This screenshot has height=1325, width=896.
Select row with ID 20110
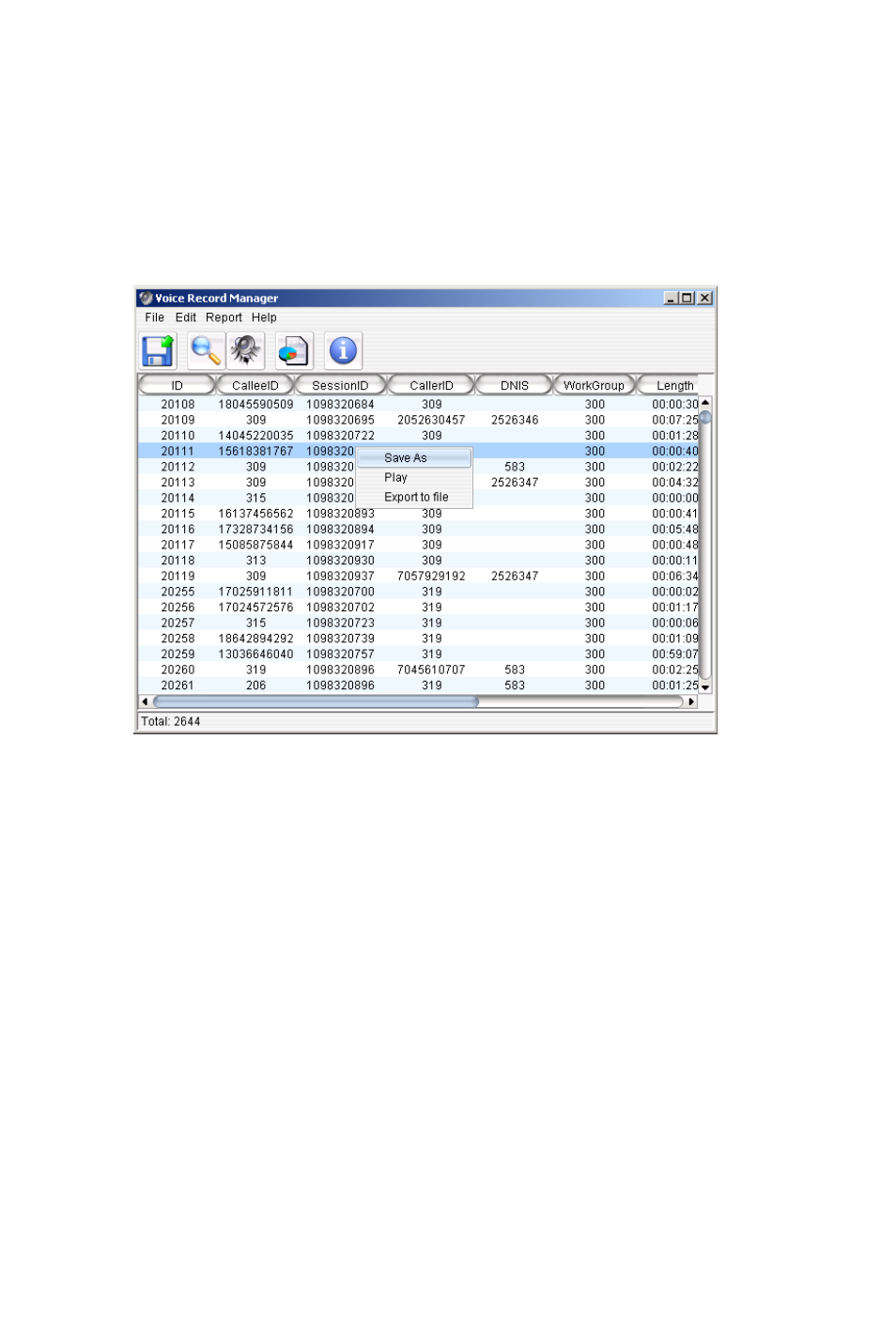point(419,436)
